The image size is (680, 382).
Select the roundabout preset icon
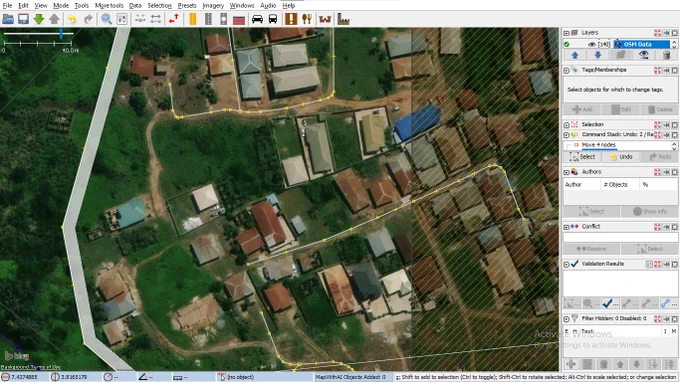click(x=223, y=19)
